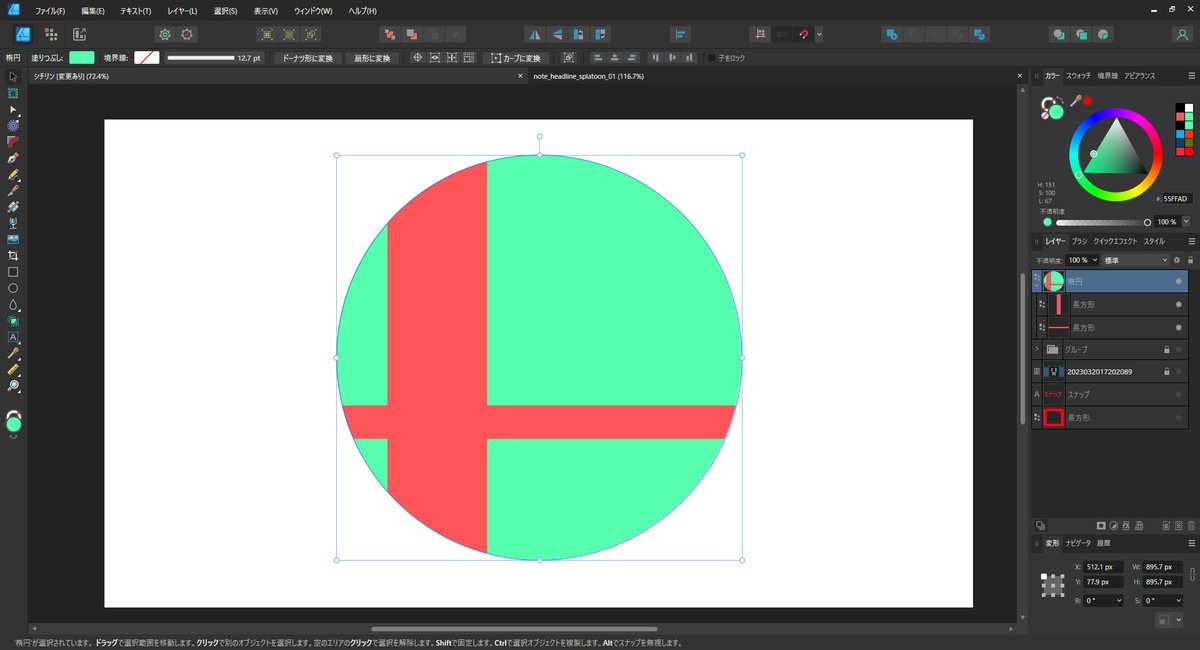Screen dimensions: 1200x650
Task: Apply the Add boolean operation
Action: pyautogui.click(x=890, y=33)
